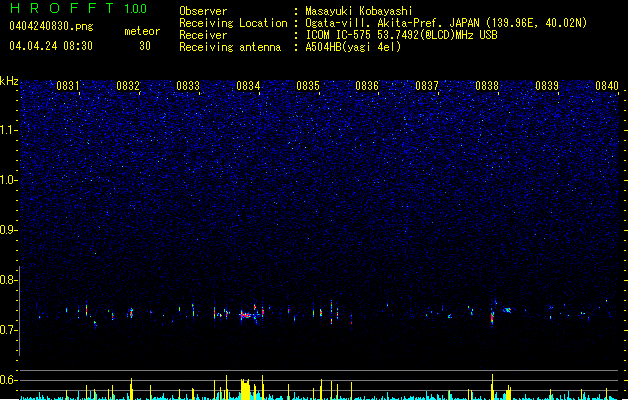The width and height of the screenshot is (629, 400).
Task: Select the Ogata-vill. Akita-Pref. JAPAN location text
Action: 446,23
